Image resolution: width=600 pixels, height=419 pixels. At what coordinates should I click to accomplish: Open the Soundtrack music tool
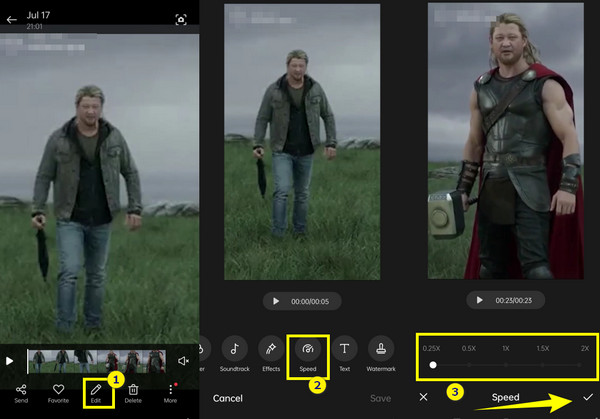pyautogui.click(x=235, y=354)
